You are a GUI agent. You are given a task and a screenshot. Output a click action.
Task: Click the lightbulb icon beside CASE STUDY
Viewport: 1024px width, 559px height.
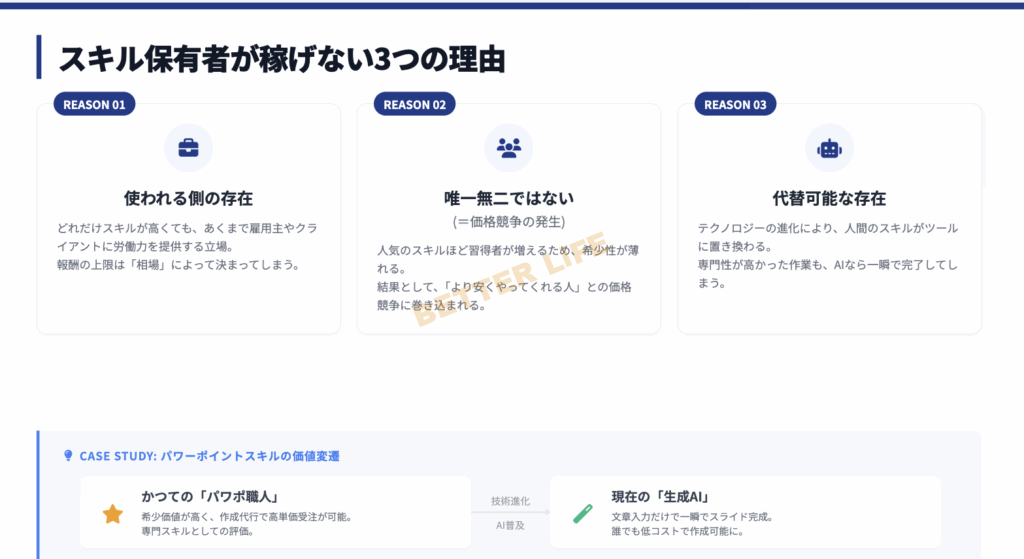pos(68,456)
